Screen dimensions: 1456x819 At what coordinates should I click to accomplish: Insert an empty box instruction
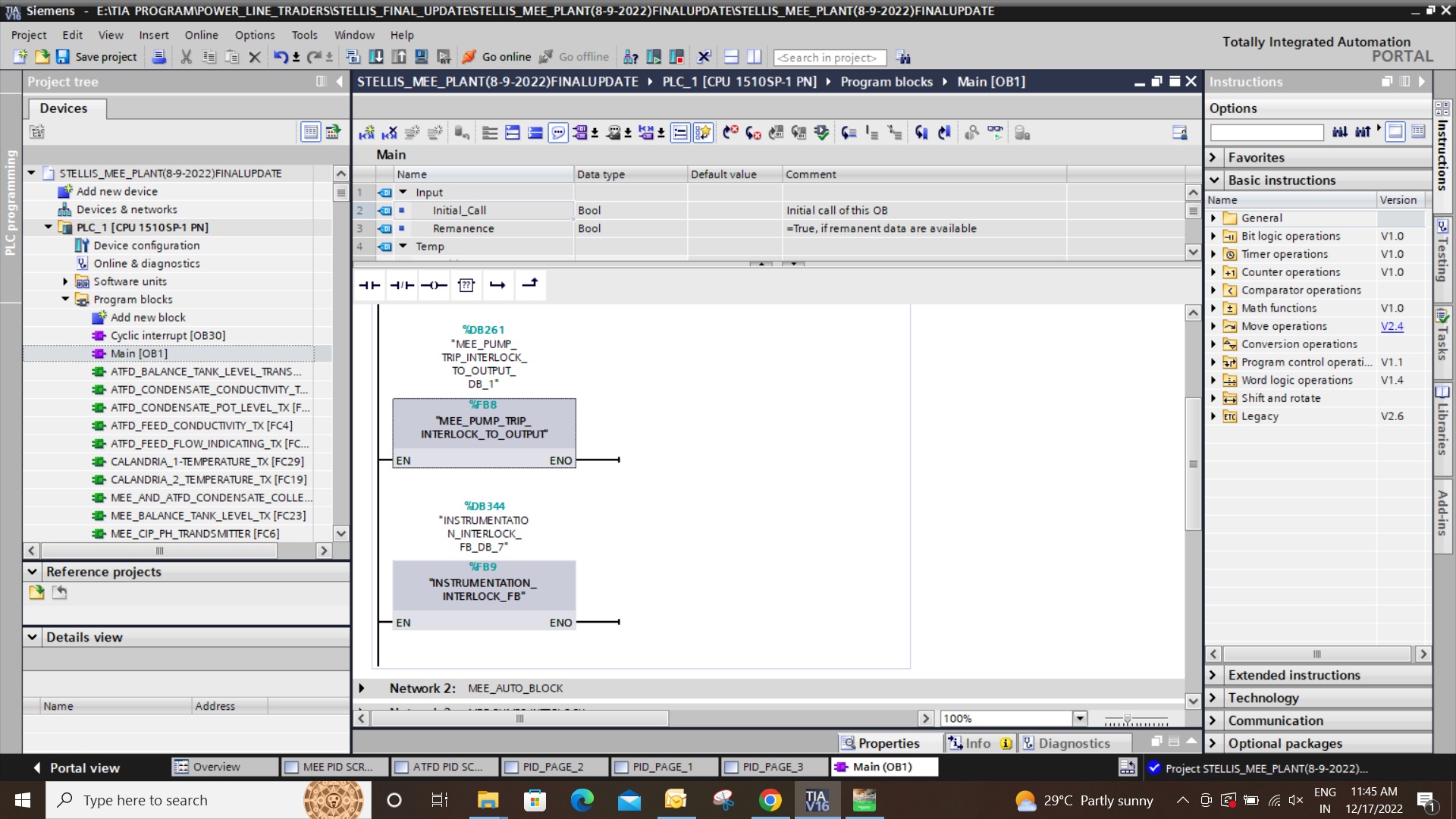(466, 285)
